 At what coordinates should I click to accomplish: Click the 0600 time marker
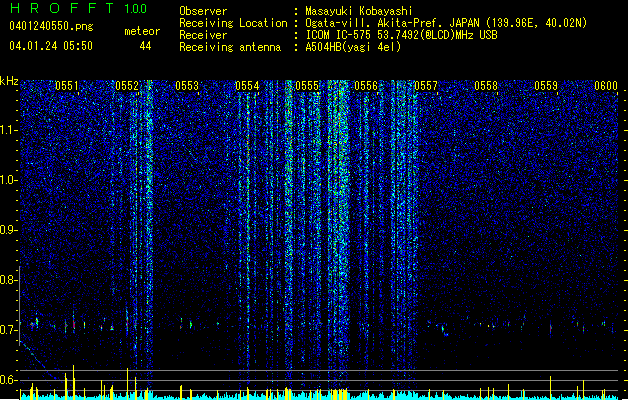(x=606, y=86)
